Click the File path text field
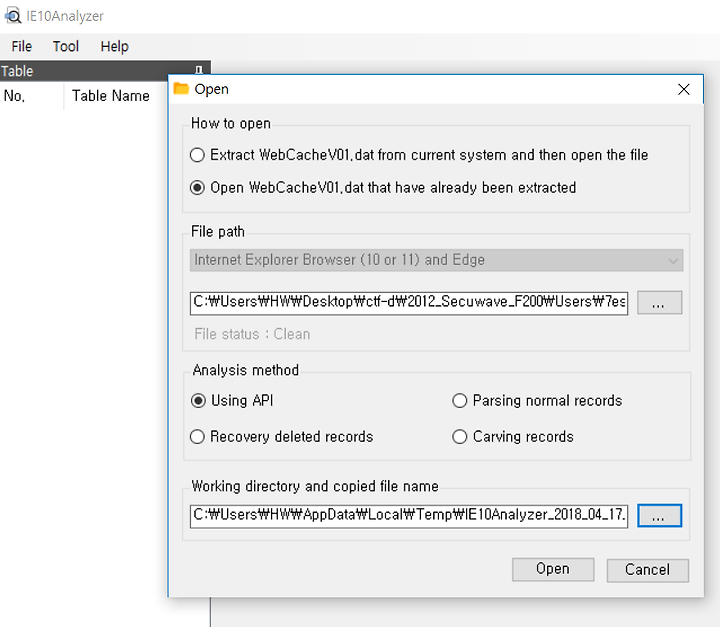The image size is (720, 627). pyautogui.click(x=409, y=302)
